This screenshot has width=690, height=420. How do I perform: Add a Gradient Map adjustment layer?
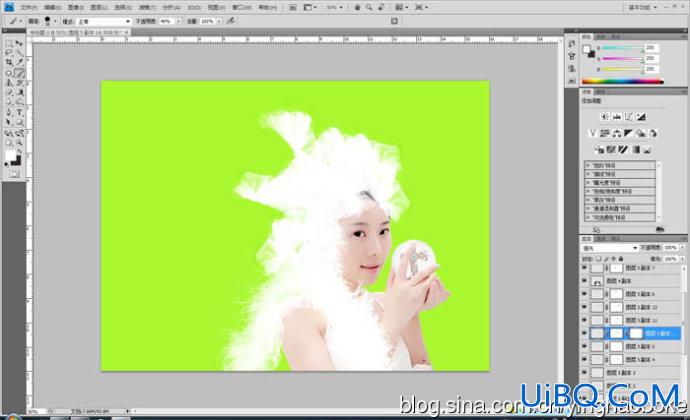click(x=635, y=150)
